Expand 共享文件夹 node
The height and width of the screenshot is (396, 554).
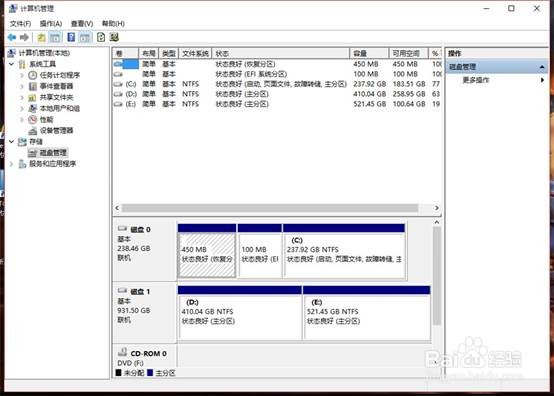(22, 97)
